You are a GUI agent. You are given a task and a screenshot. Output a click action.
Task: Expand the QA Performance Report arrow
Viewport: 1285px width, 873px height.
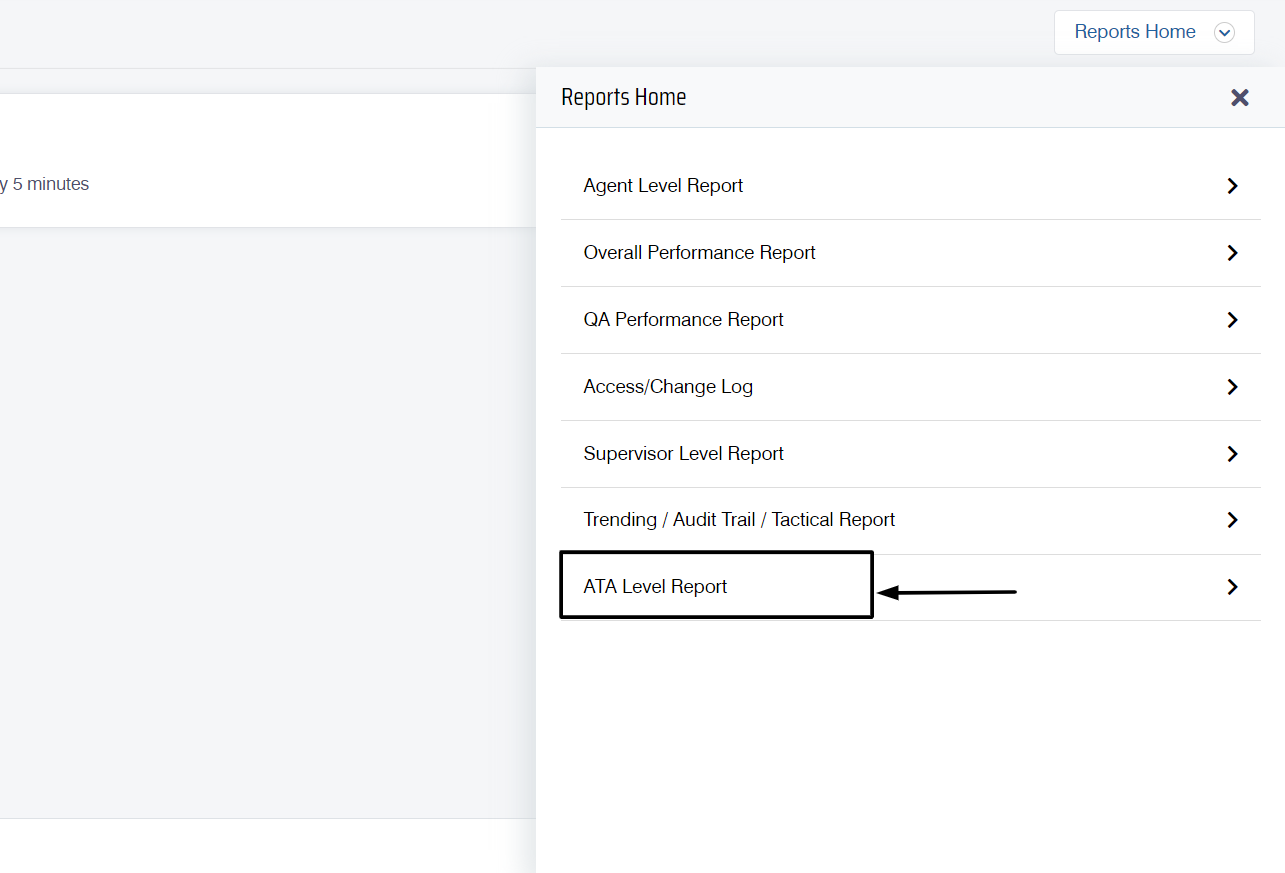click(1232, 320)
